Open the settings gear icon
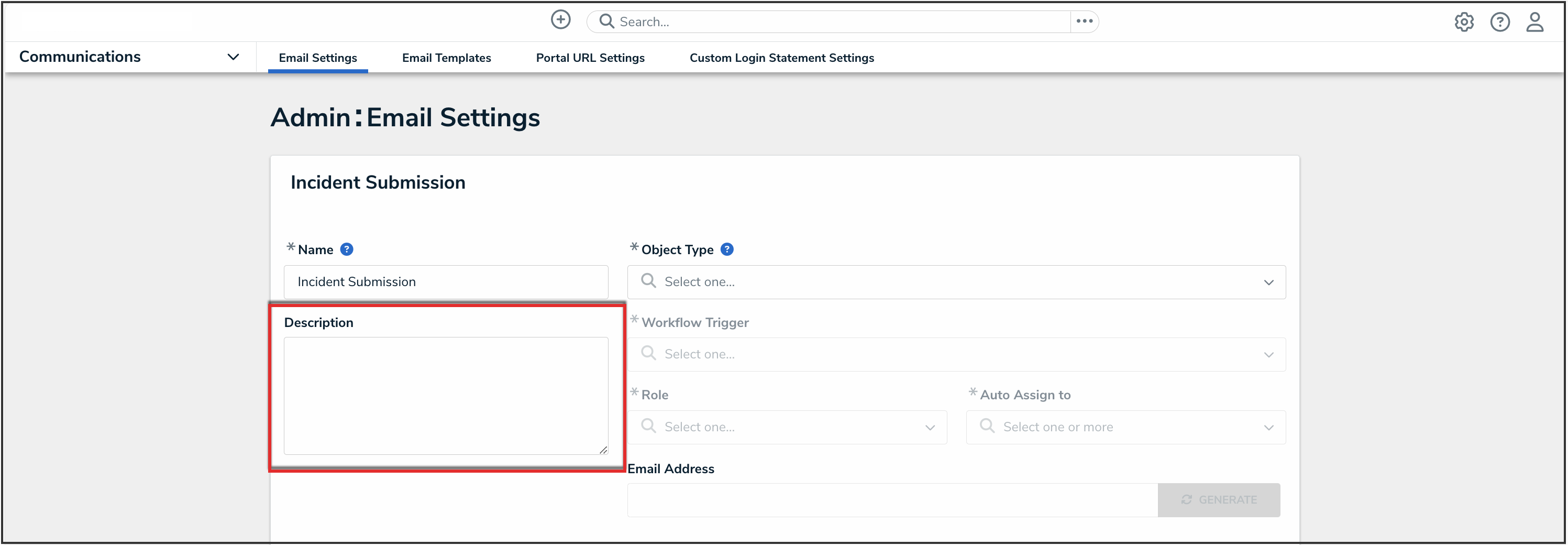This screenshot has height=545, width=1568. 1464,23
